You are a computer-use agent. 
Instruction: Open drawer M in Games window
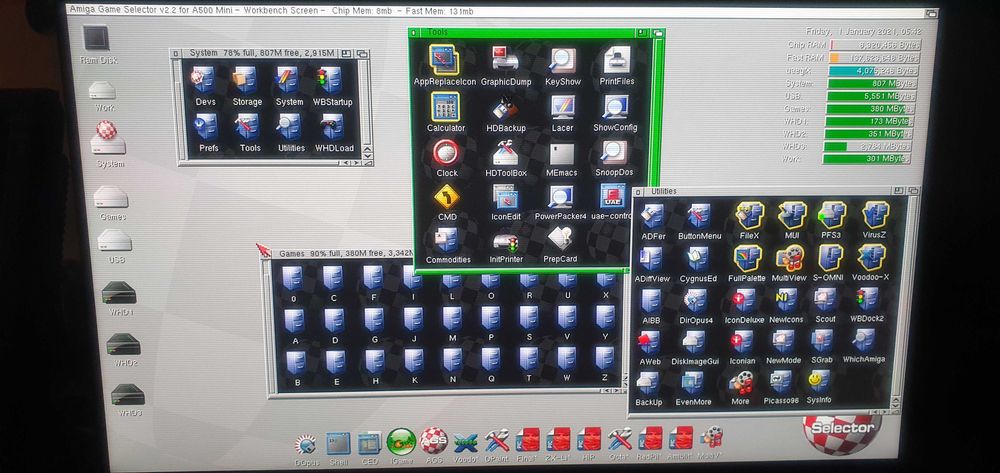[452, 318]
